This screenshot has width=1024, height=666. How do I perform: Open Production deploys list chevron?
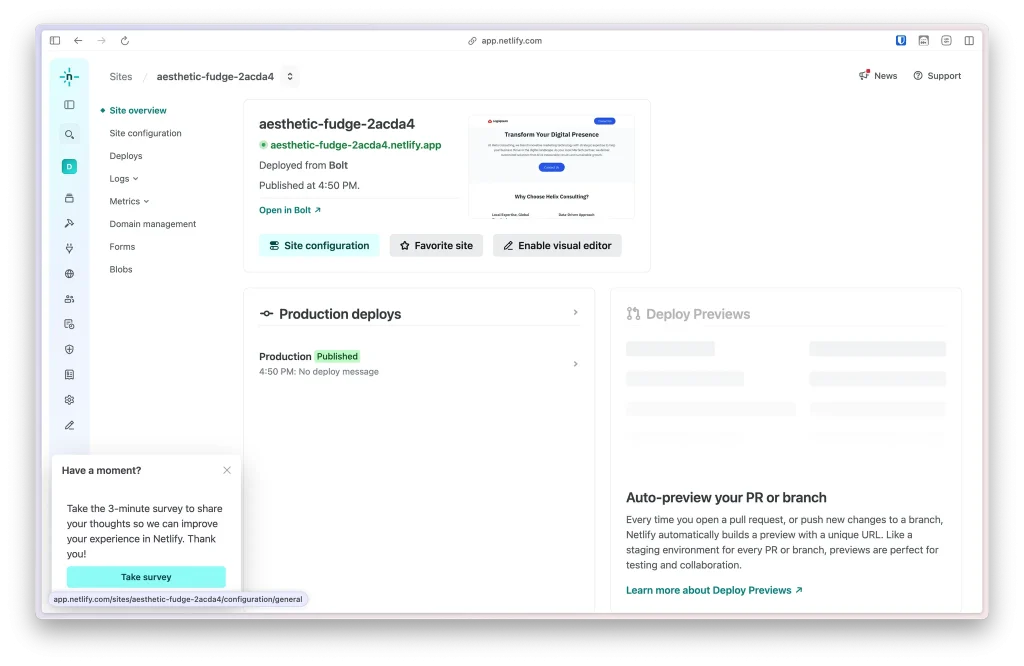tap(575, 313)
